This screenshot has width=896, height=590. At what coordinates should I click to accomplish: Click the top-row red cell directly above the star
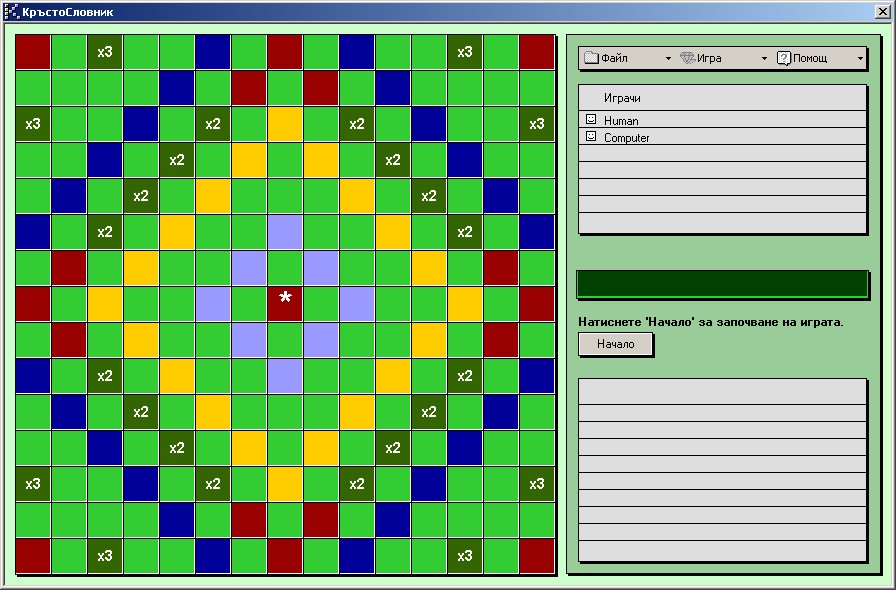[x=285, y=51]
